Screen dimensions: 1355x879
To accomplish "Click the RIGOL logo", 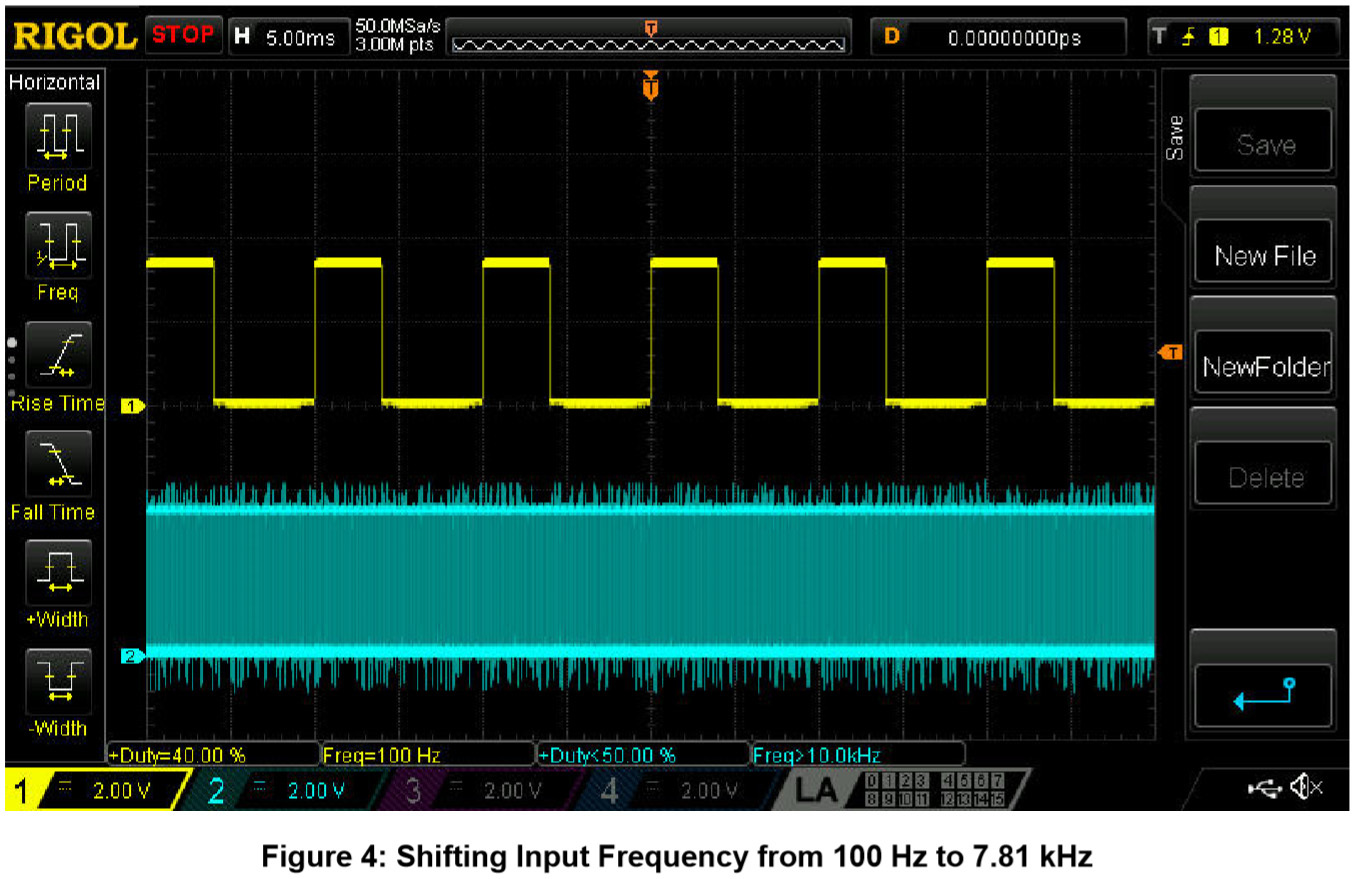I will 74,36.
